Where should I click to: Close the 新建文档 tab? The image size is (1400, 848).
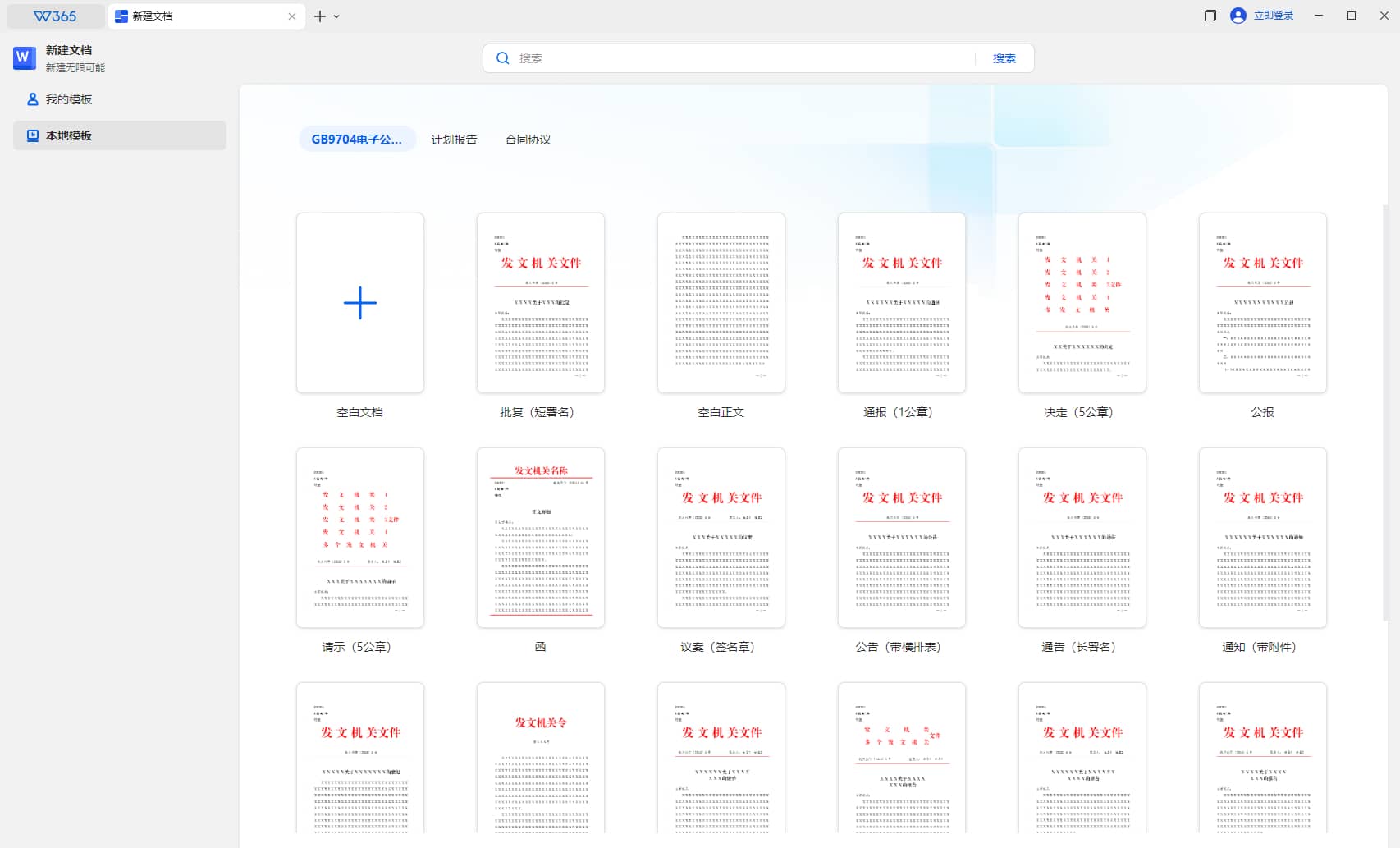(291, 16)
